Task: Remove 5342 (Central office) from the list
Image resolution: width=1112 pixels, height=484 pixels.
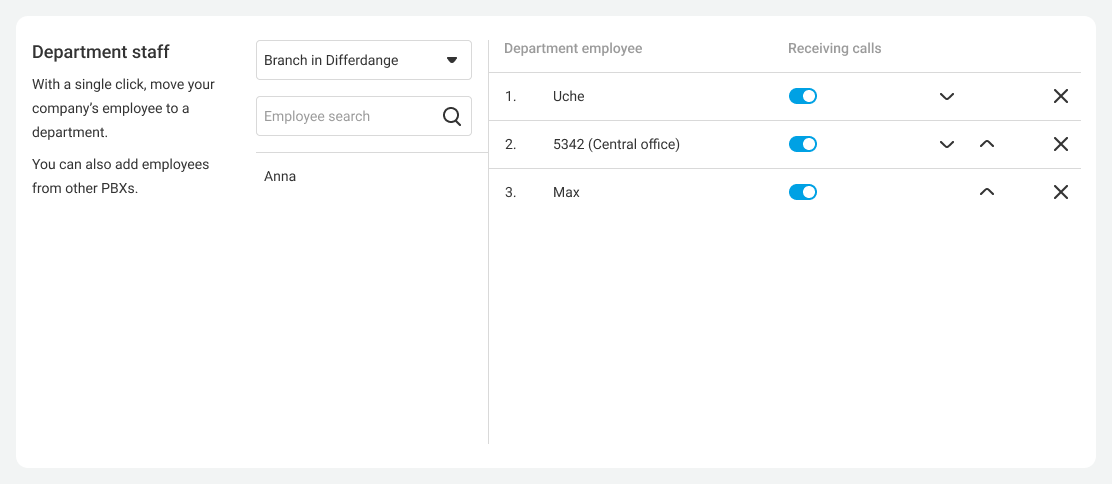Action: coord(1061,144)
